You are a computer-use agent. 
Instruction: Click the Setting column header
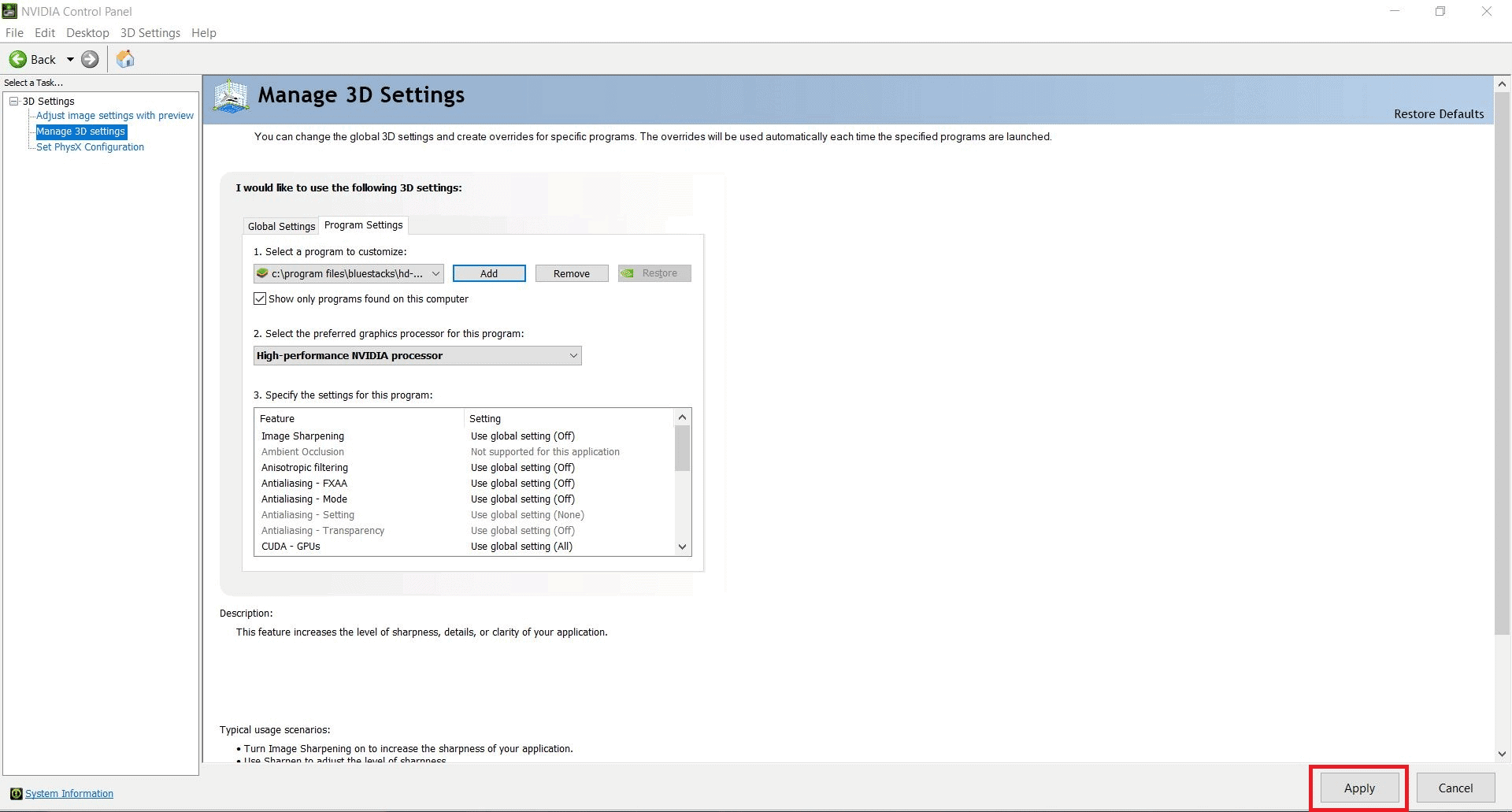[569, 418]
